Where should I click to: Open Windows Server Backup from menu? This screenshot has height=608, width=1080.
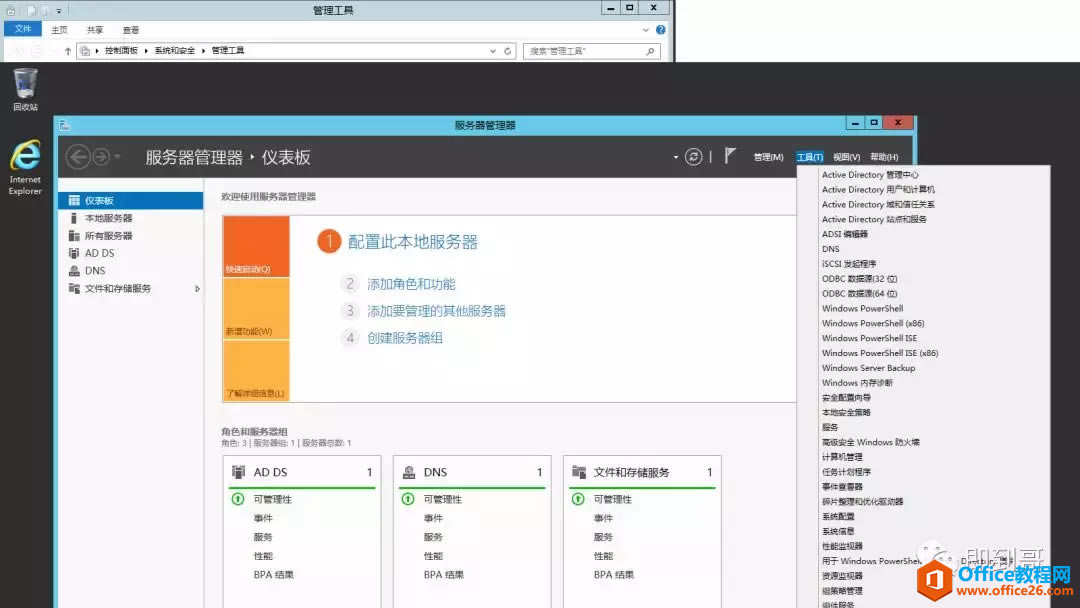(868, 368)
